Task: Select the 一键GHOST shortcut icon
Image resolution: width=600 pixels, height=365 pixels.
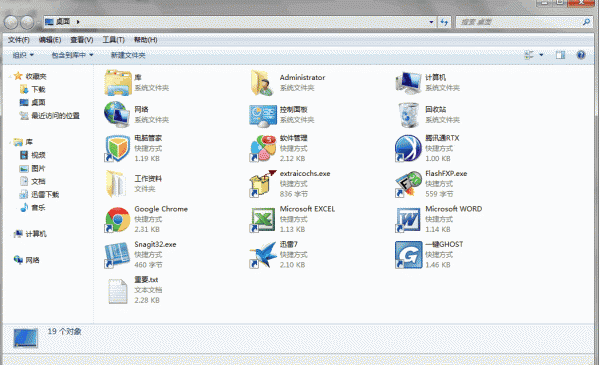Action: [408, 255]
